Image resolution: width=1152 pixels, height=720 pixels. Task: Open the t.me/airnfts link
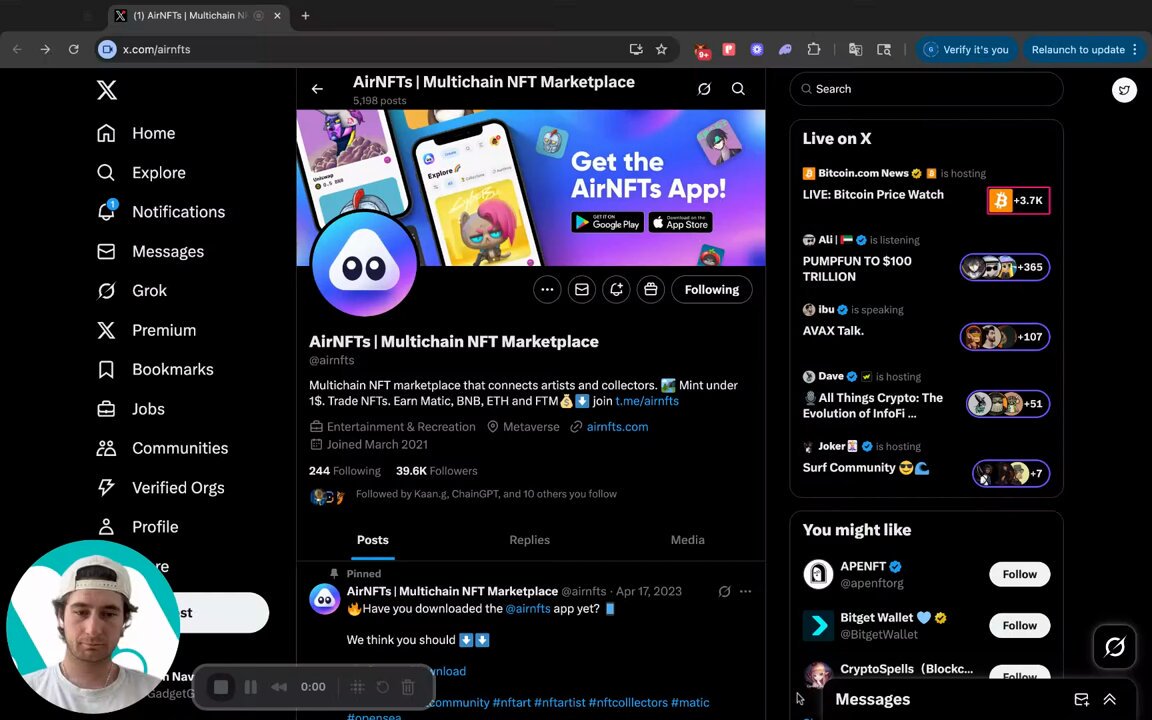coord(647,401)
